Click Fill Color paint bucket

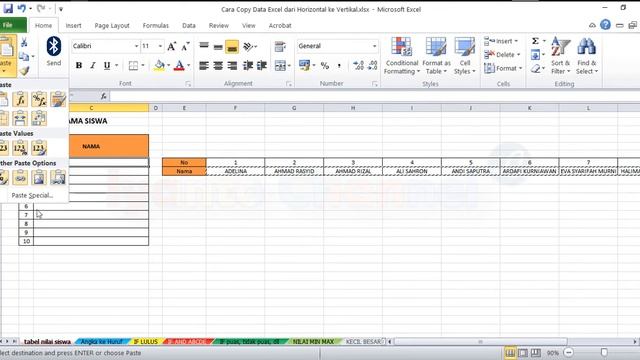click(159, 65)
